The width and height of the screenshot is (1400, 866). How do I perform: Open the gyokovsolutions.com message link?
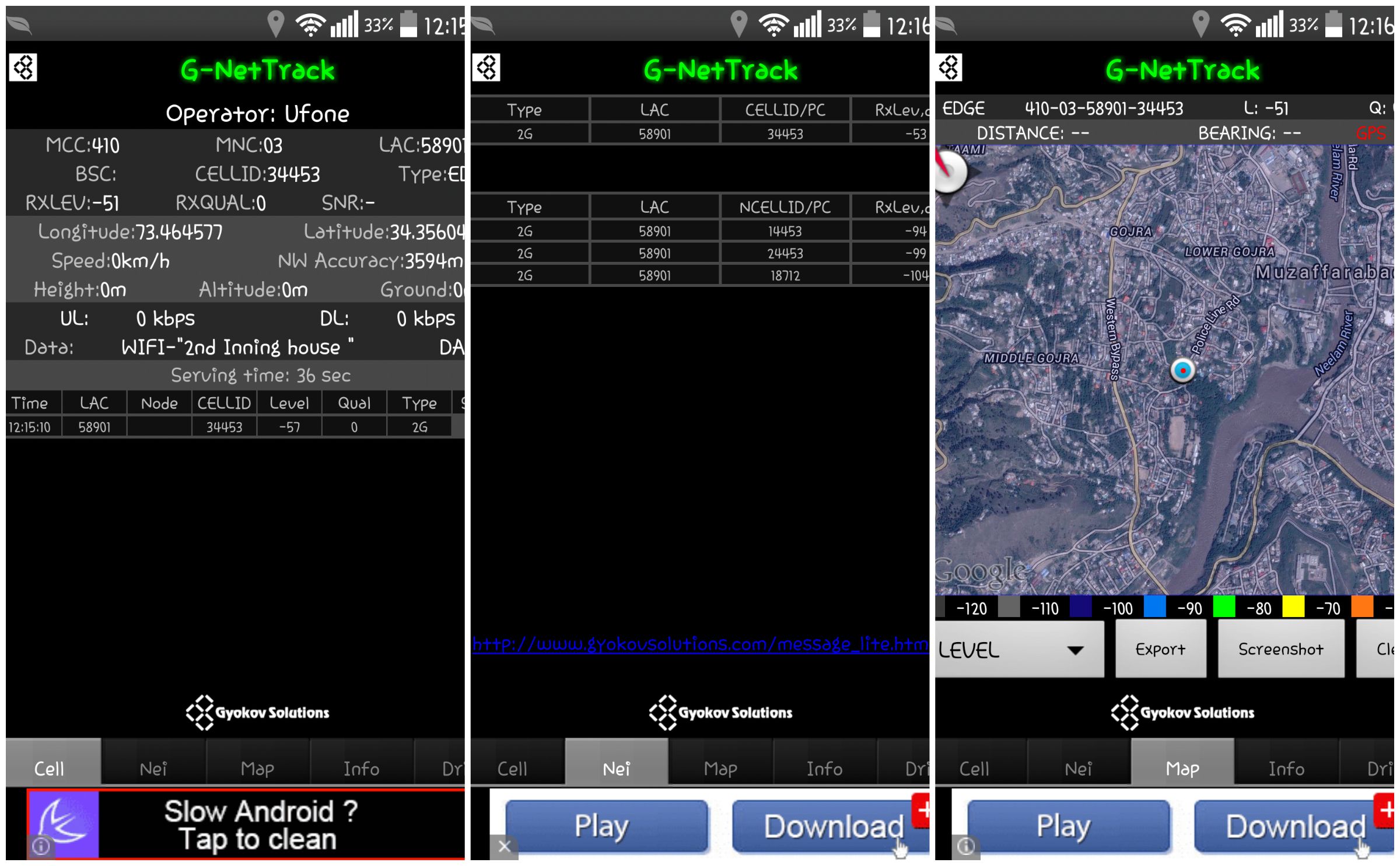(701, 644)
